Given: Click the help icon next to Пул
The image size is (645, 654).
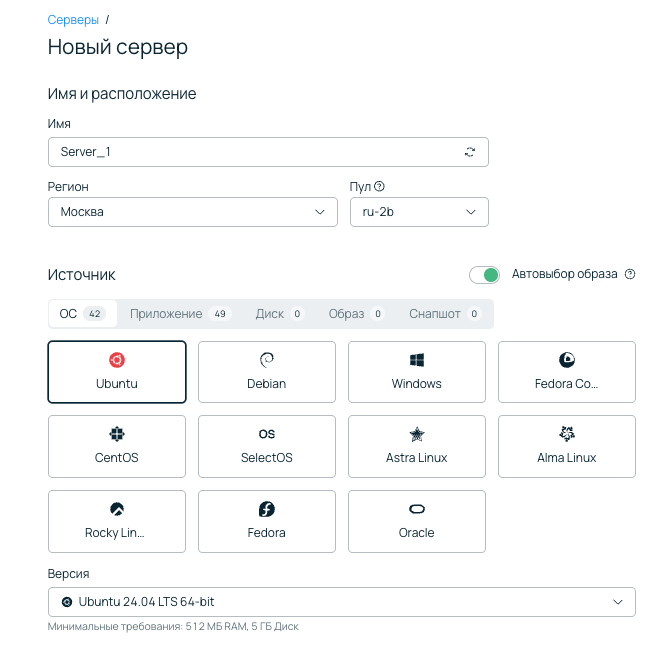Looking at the screenshot, I should 380,187.
